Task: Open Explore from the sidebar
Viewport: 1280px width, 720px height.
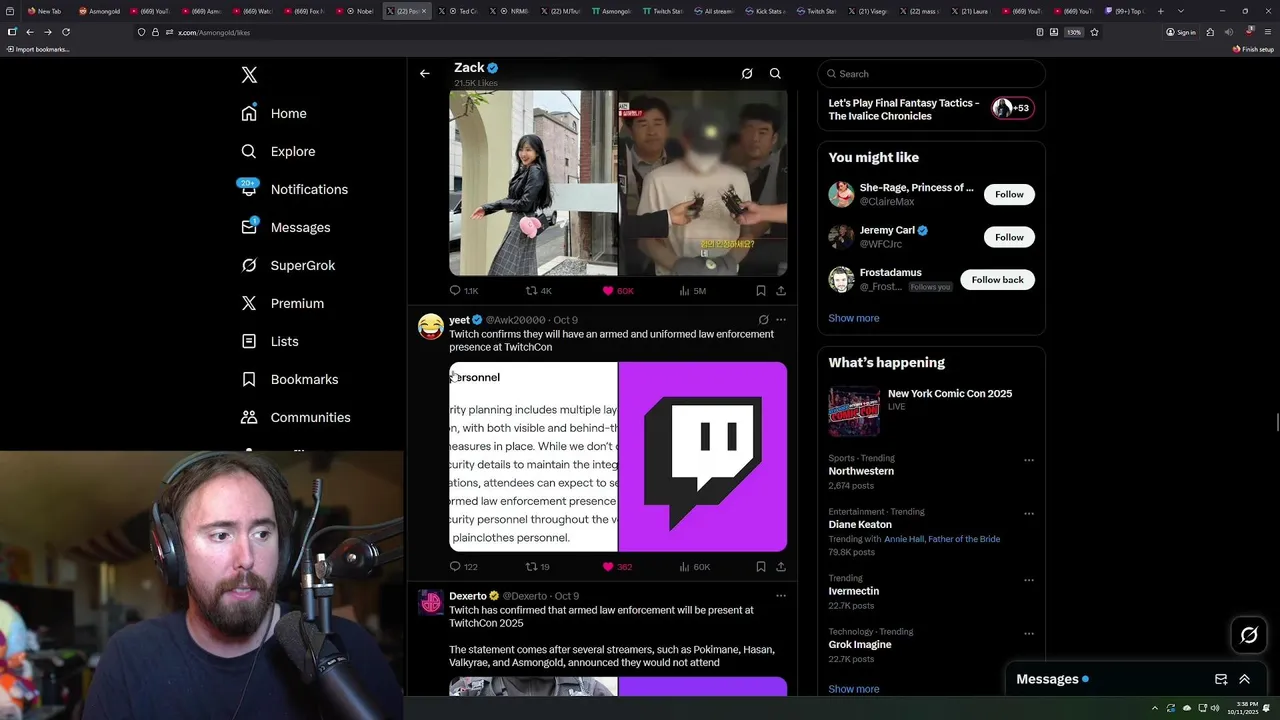Action: 278,151
